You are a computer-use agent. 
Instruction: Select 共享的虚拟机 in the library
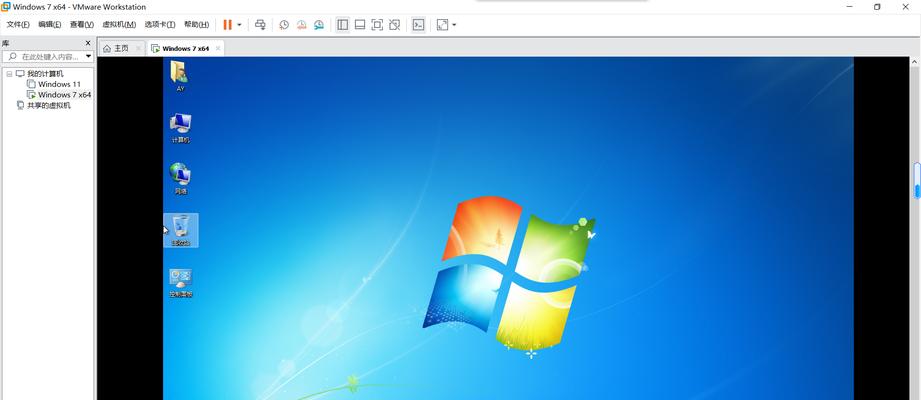[x=49, y=105]
